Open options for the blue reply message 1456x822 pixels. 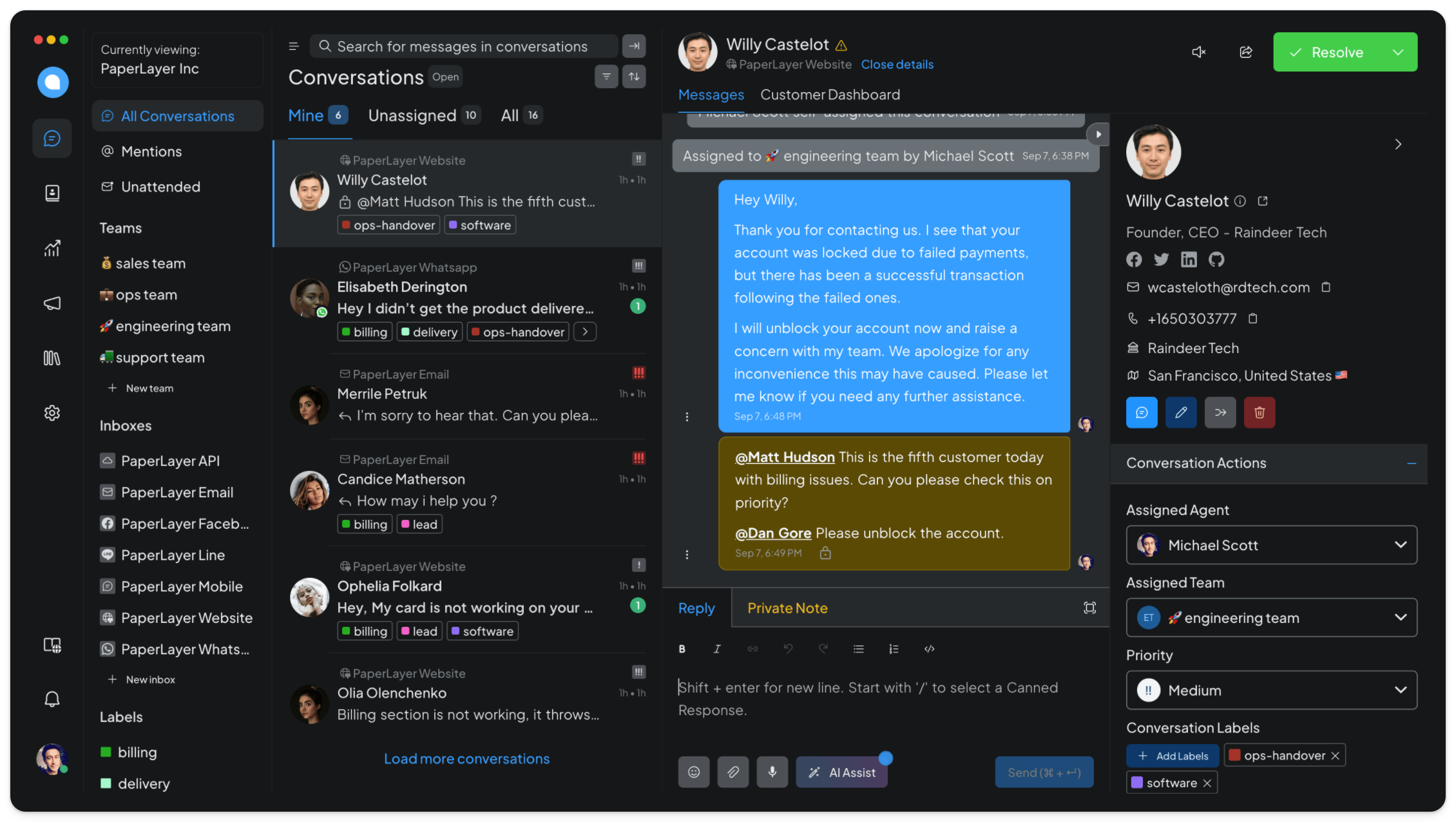tap(687, 417)
